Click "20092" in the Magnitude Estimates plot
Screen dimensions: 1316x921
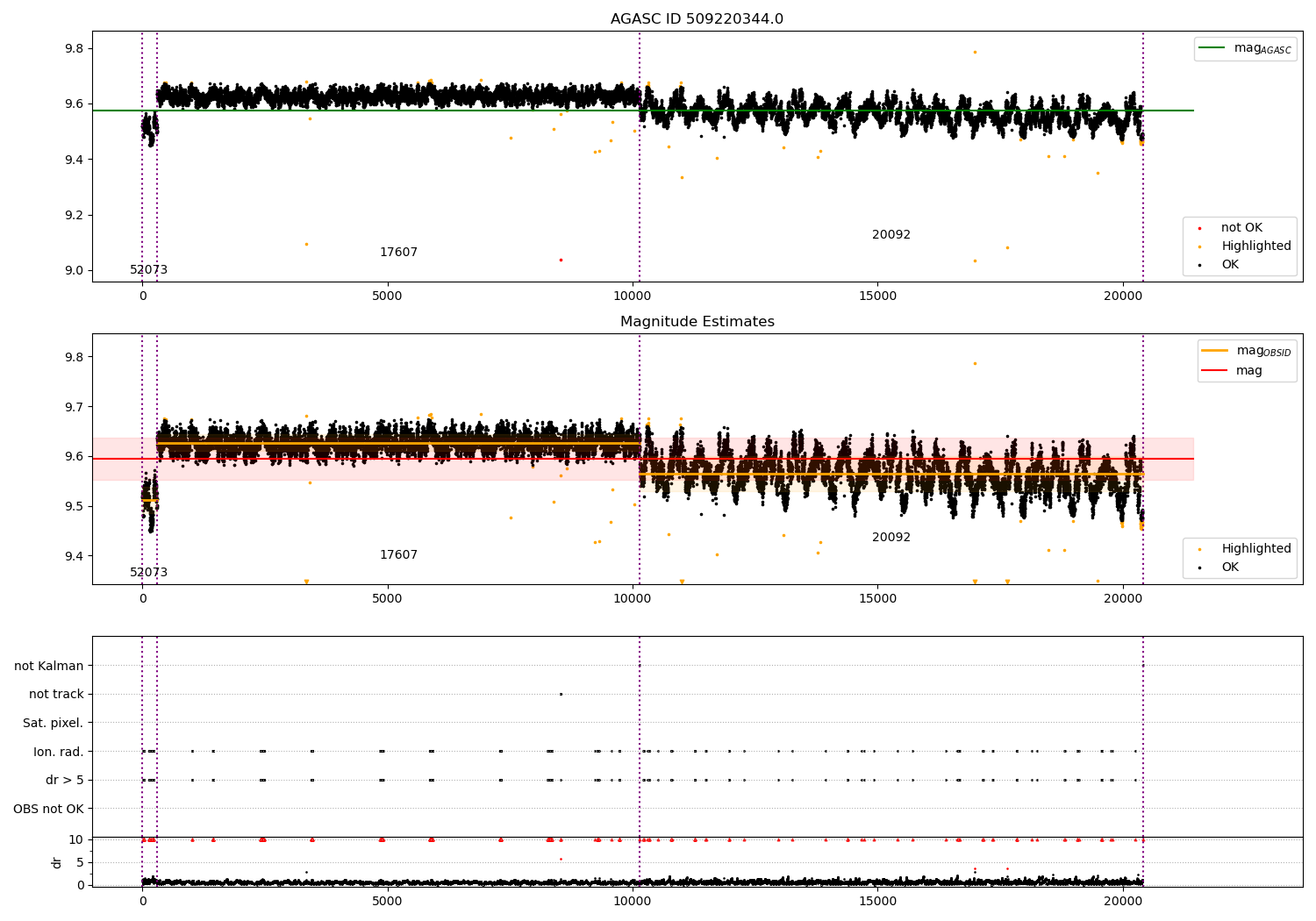point(891,538)
